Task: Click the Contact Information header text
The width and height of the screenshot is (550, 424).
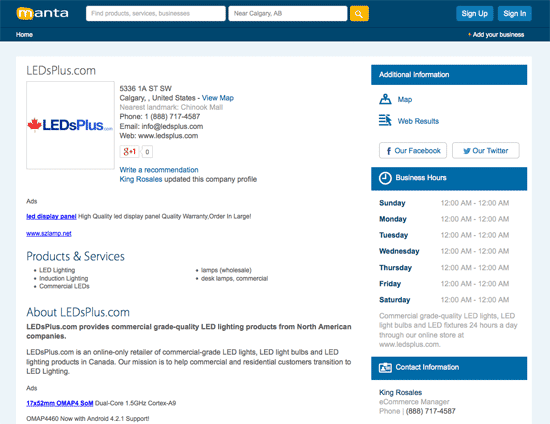Action: point(427,367)
